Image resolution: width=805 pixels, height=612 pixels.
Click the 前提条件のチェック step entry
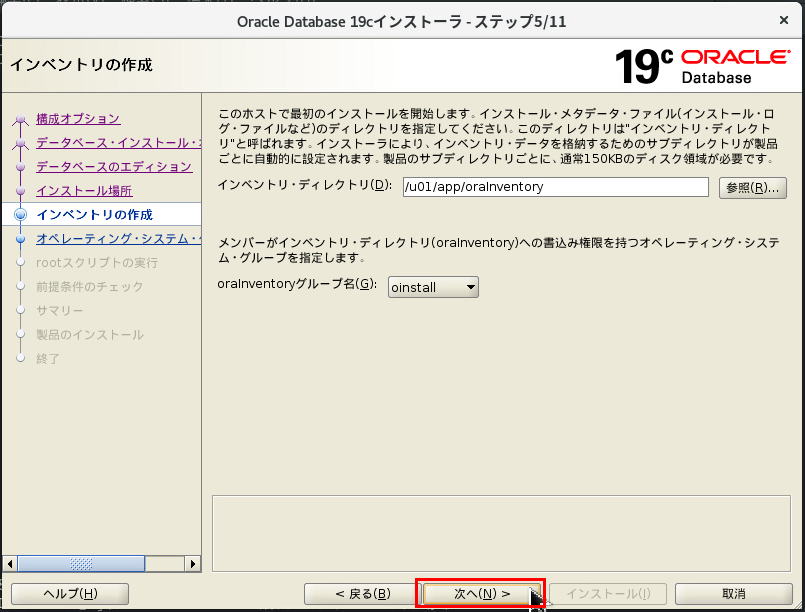[90, 286]
